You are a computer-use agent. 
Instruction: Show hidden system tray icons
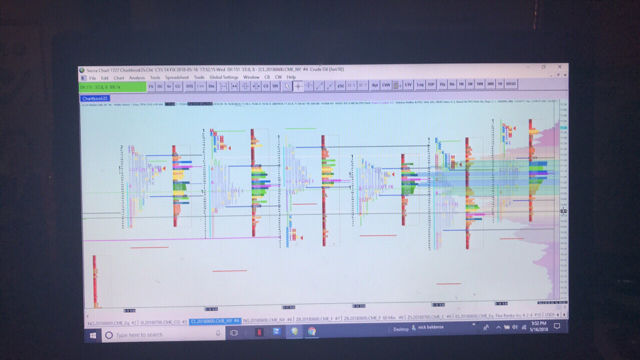point(498,327)
